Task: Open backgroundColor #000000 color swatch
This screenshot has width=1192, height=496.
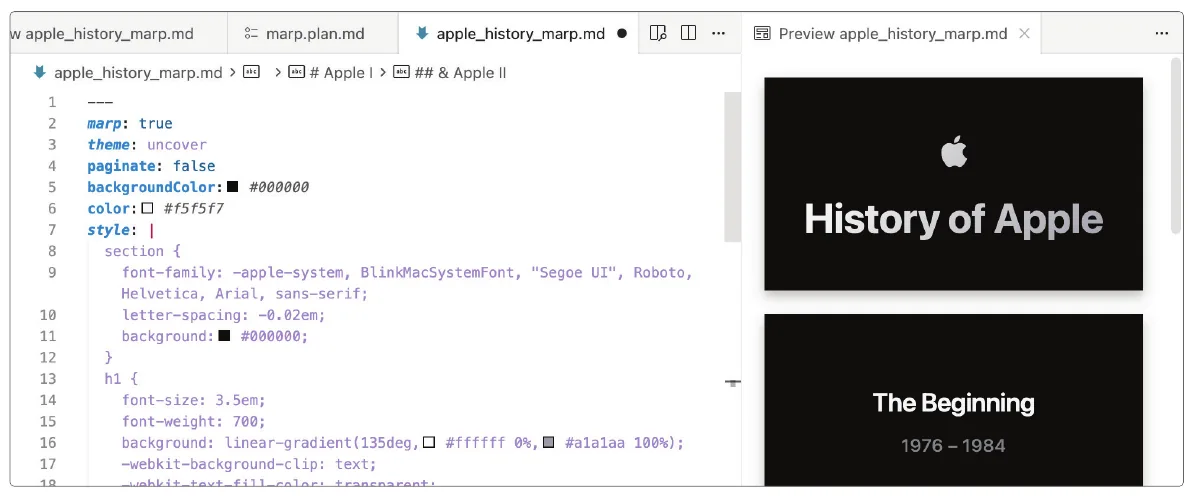Action: point(233,187)
